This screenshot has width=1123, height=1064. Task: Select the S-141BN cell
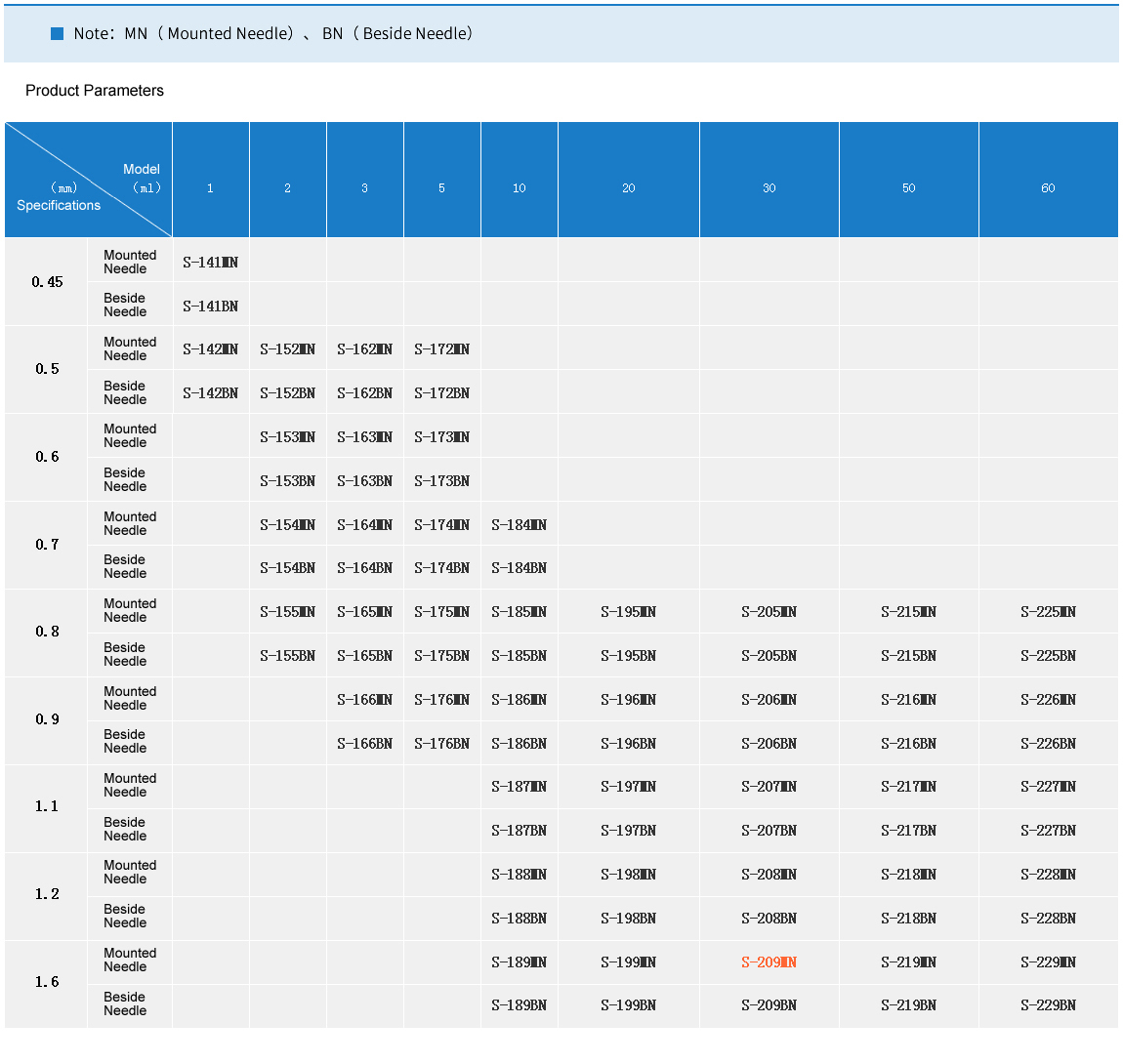210,307
